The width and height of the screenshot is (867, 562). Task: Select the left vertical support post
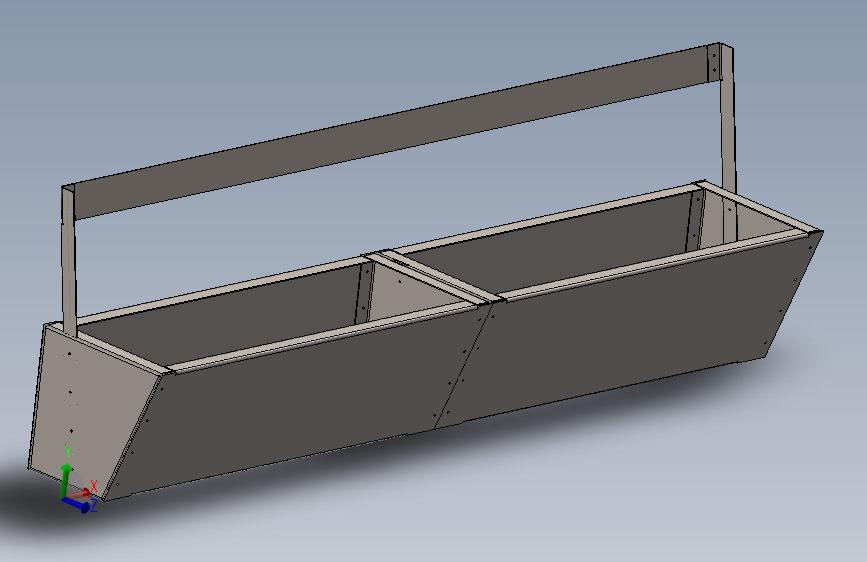coord(69,261)
